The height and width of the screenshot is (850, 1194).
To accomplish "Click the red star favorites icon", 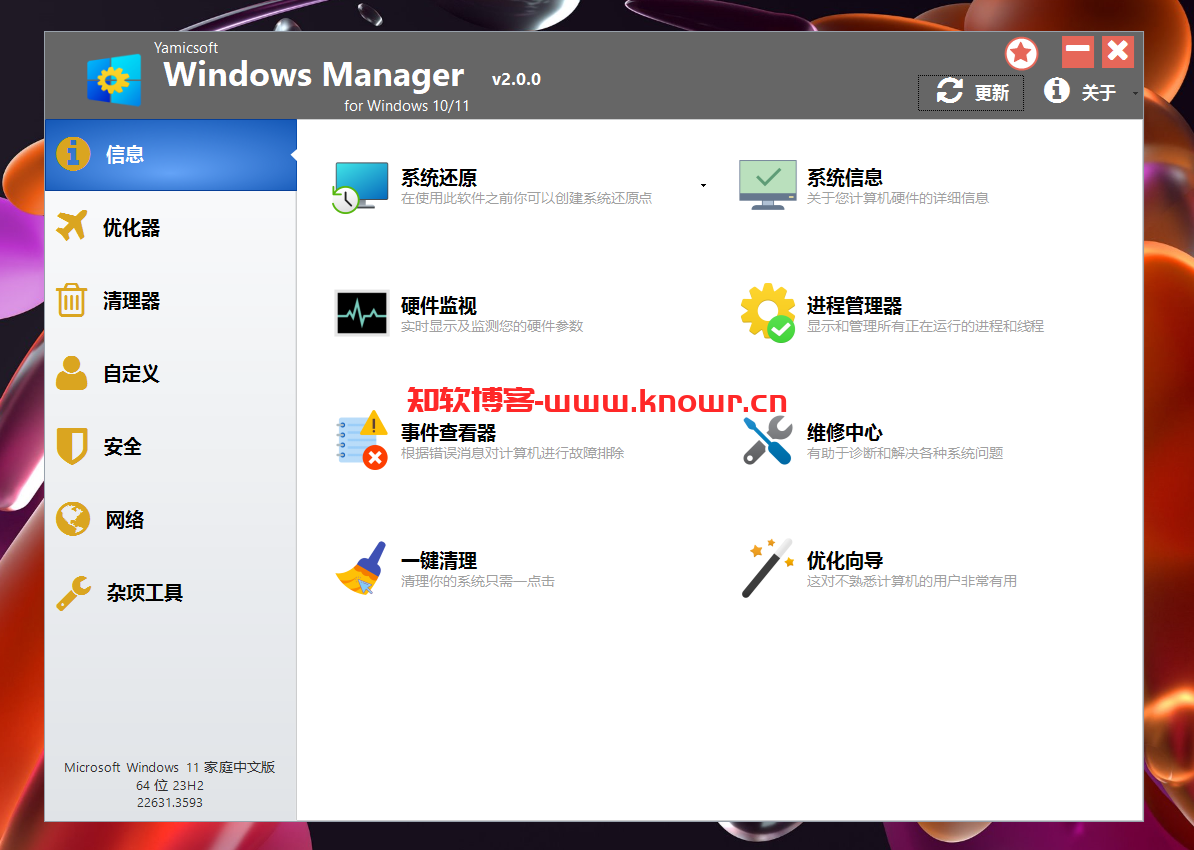I will click(1021, 54).
